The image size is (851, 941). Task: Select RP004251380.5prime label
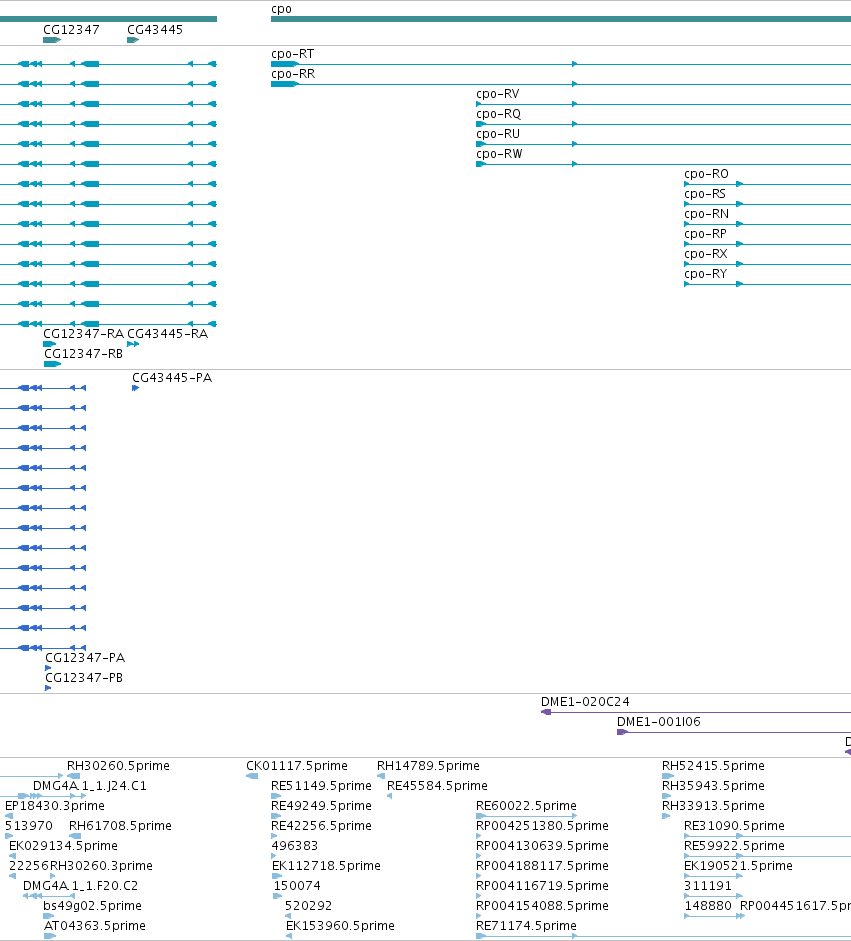point(542,826)
